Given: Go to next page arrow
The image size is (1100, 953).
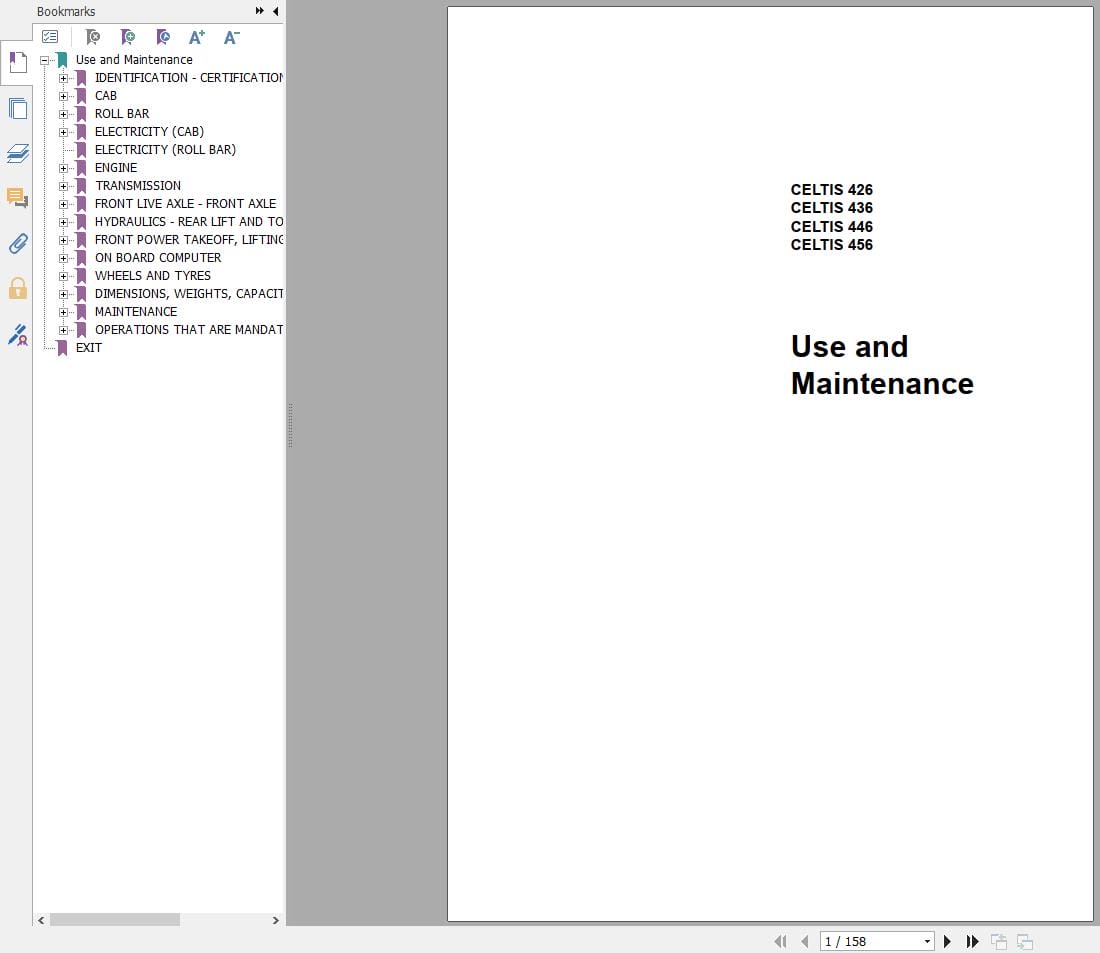Looking at the screenshot, I should (x=947, y=941).
